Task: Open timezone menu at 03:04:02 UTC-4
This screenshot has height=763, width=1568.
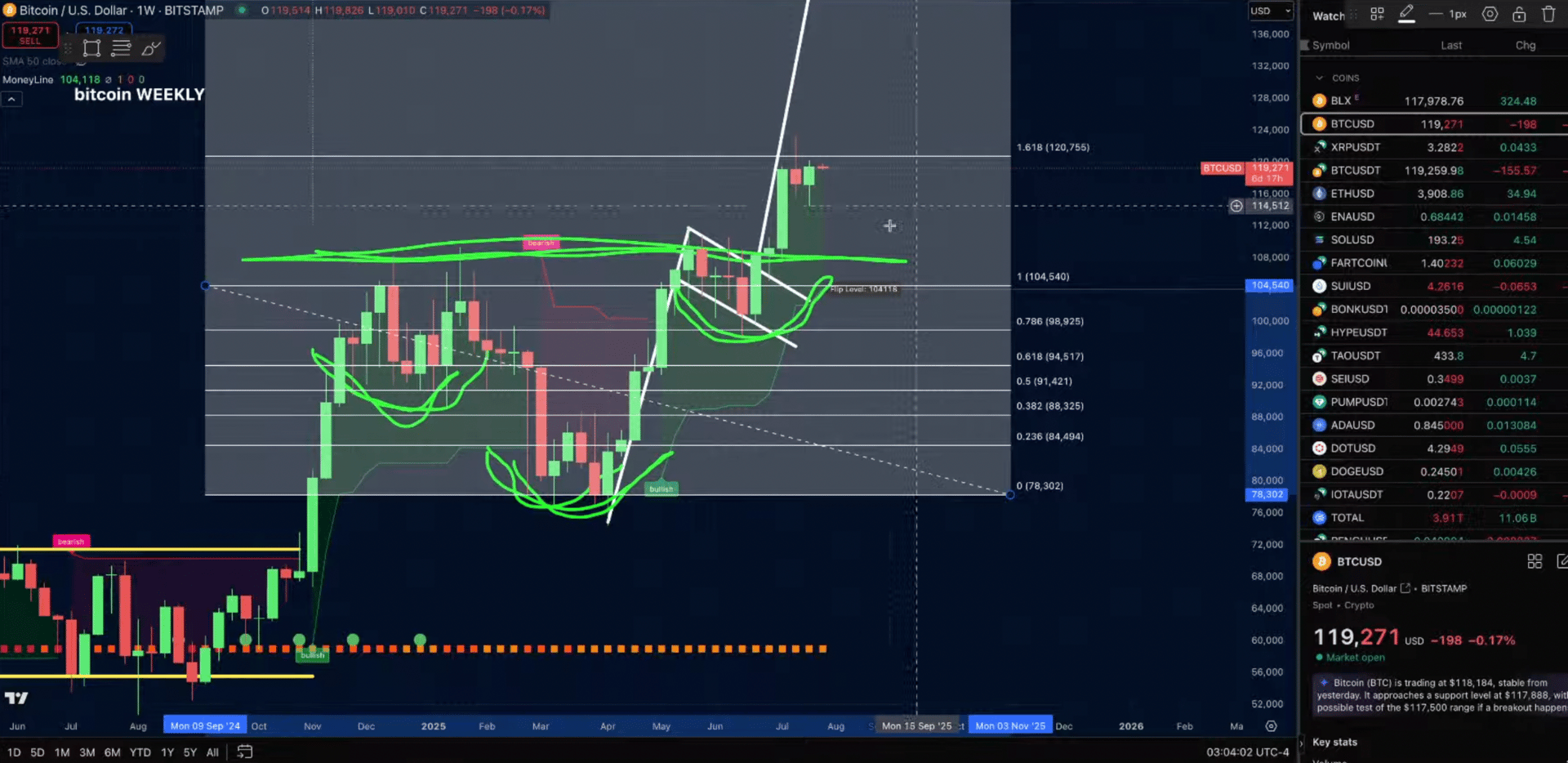Action: 1247,752
